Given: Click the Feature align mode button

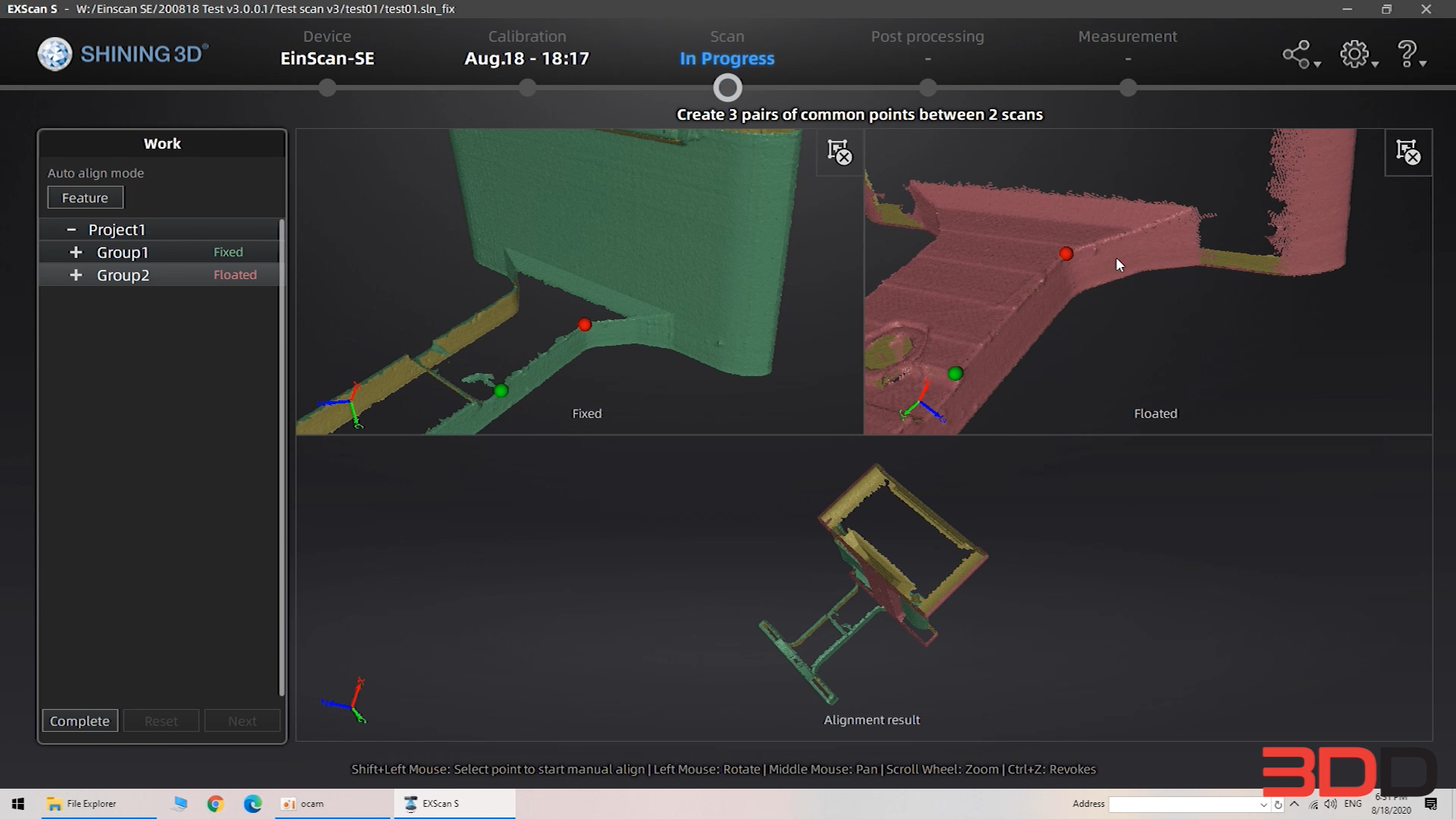Looking at the screenshot, I should tap(85, 198).
